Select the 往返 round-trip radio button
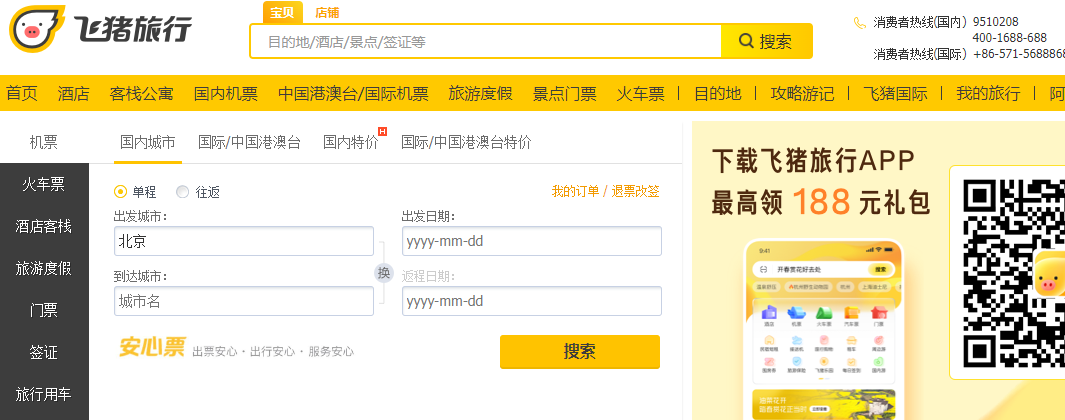Viewport: 1065px width, 420px height. pyautogui.click(x=182, y=192)
